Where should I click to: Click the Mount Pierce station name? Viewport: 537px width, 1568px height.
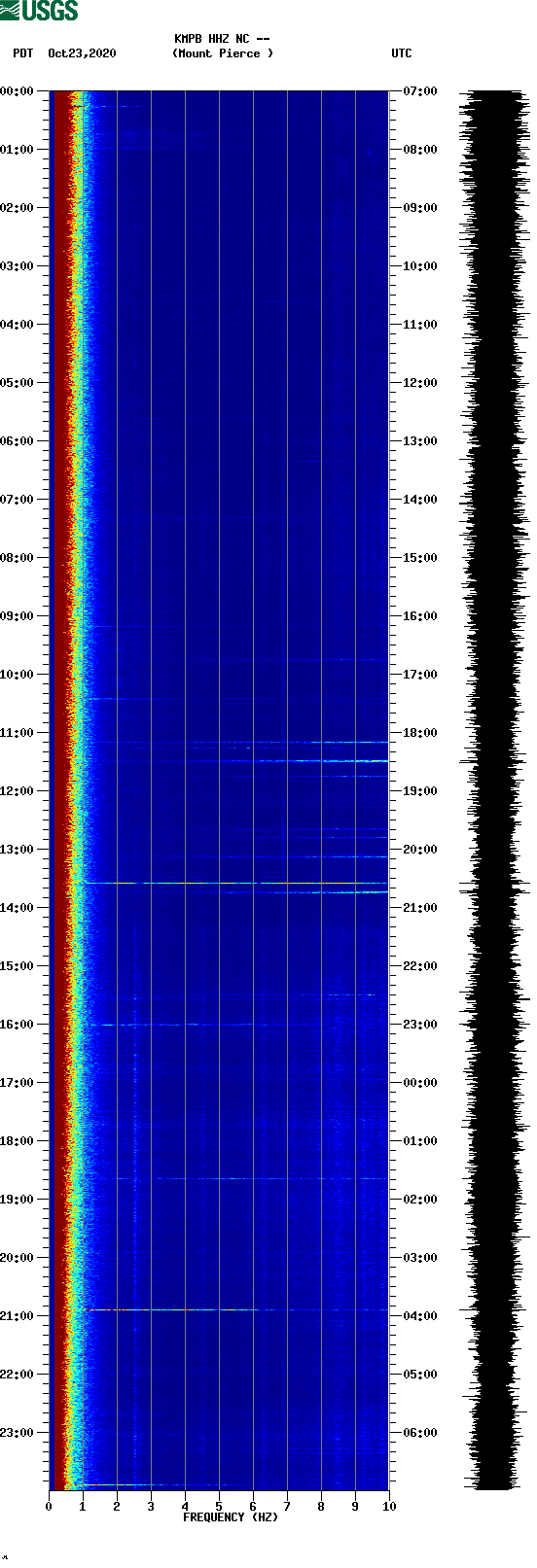click(223, 53)
